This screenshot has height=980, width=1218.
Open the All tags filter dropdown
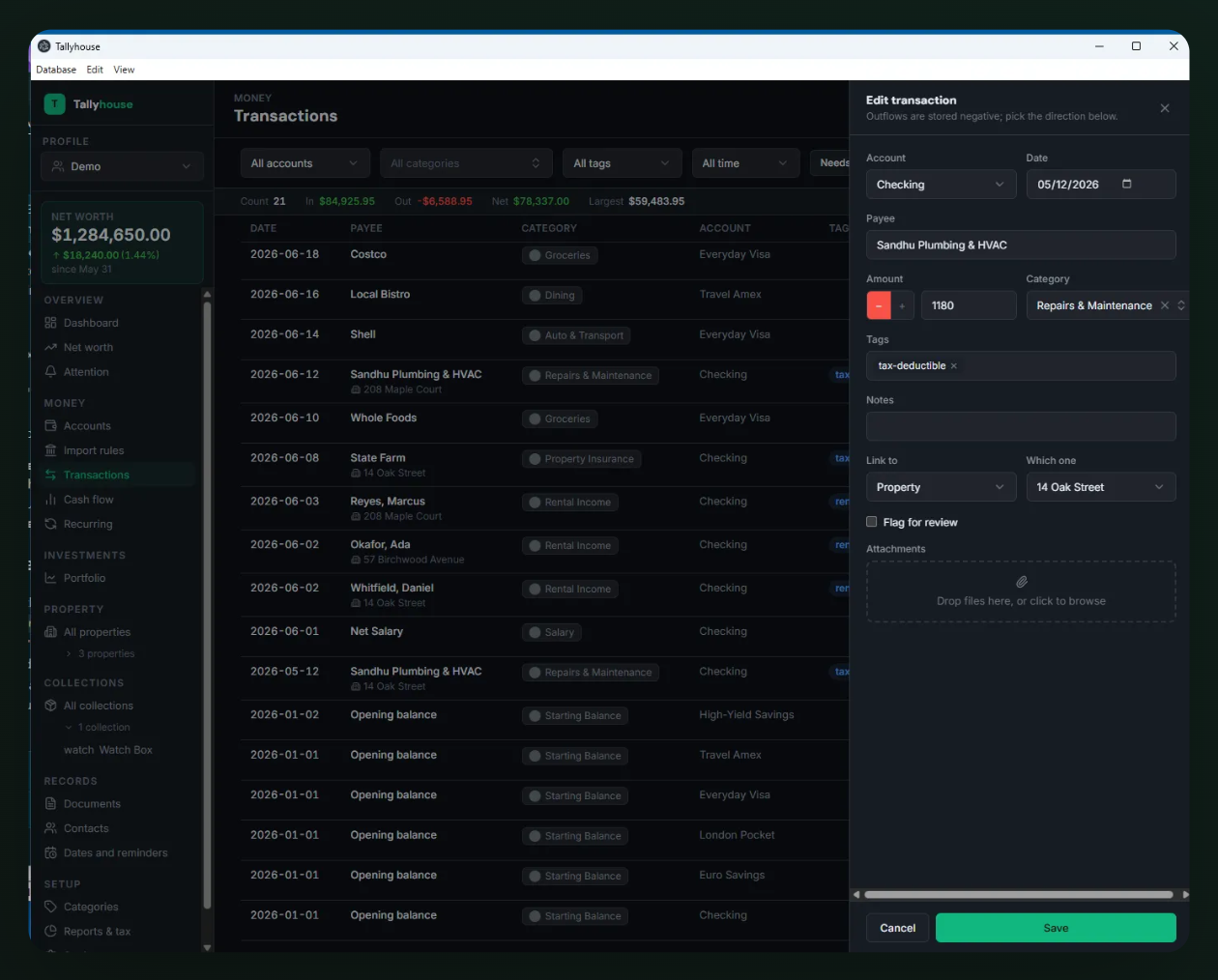pos(622,163)
